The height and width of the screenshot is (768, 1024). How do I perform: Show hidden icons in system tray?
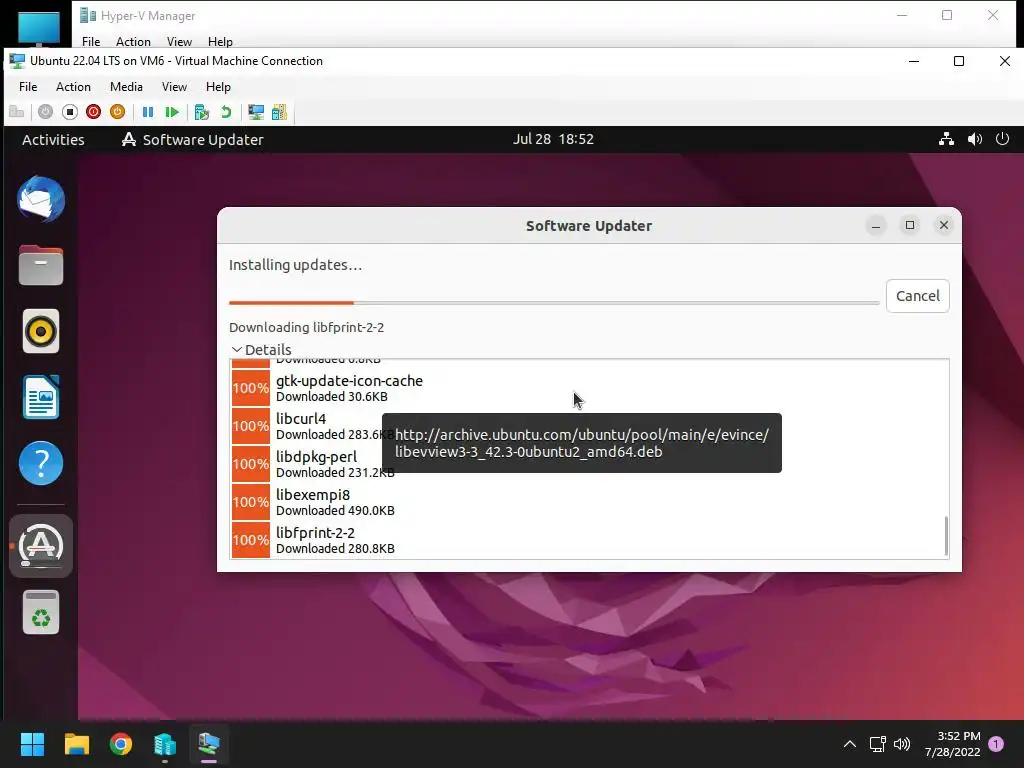(850, 744)
